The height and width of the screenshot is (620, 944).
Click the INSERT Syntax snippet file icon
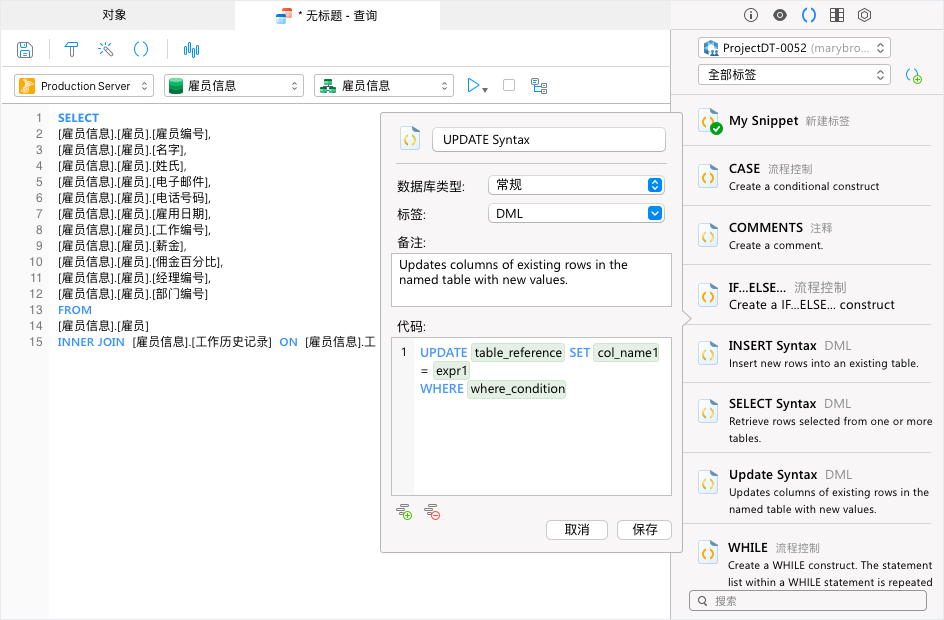point(709,354)
